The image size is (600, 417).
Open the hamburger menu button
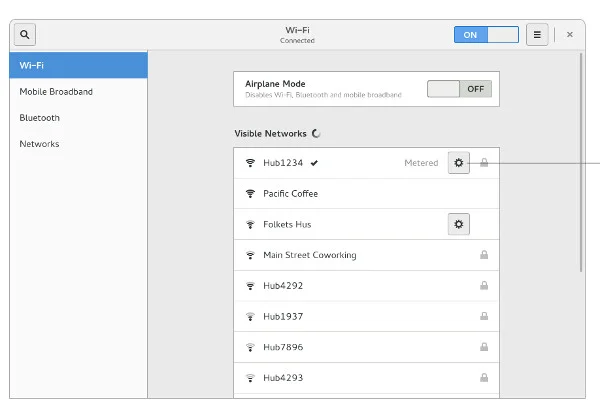[537, 34]
